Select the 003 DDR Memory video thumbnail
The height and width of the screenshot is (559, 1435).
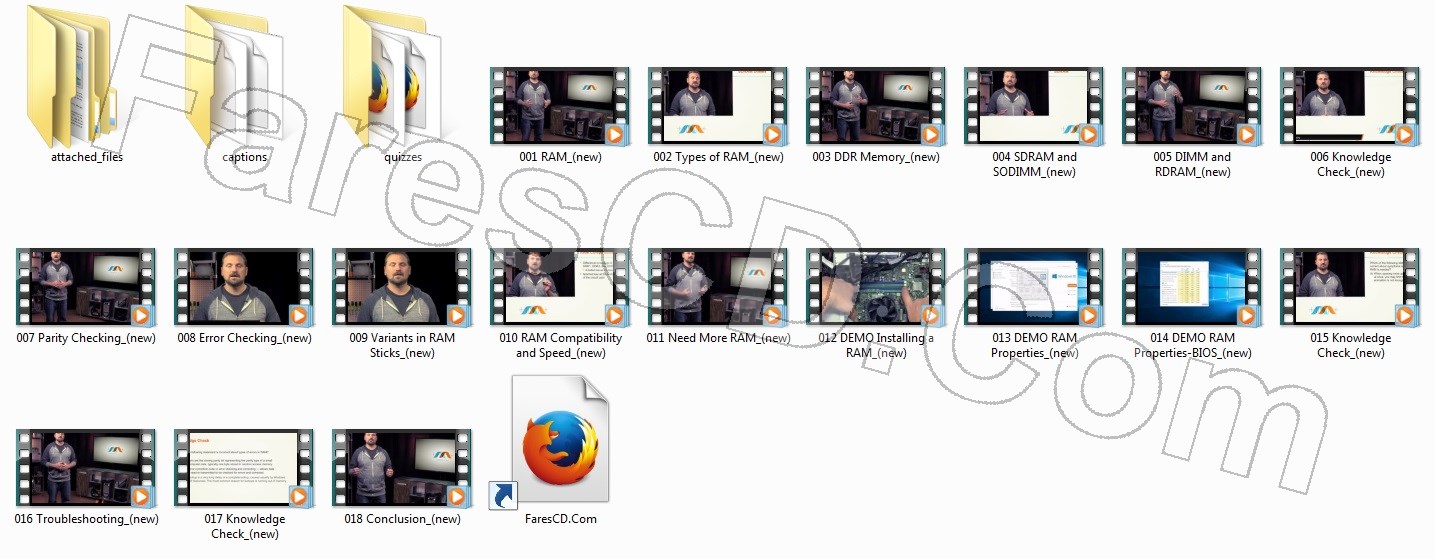click(x=876, y=106)
